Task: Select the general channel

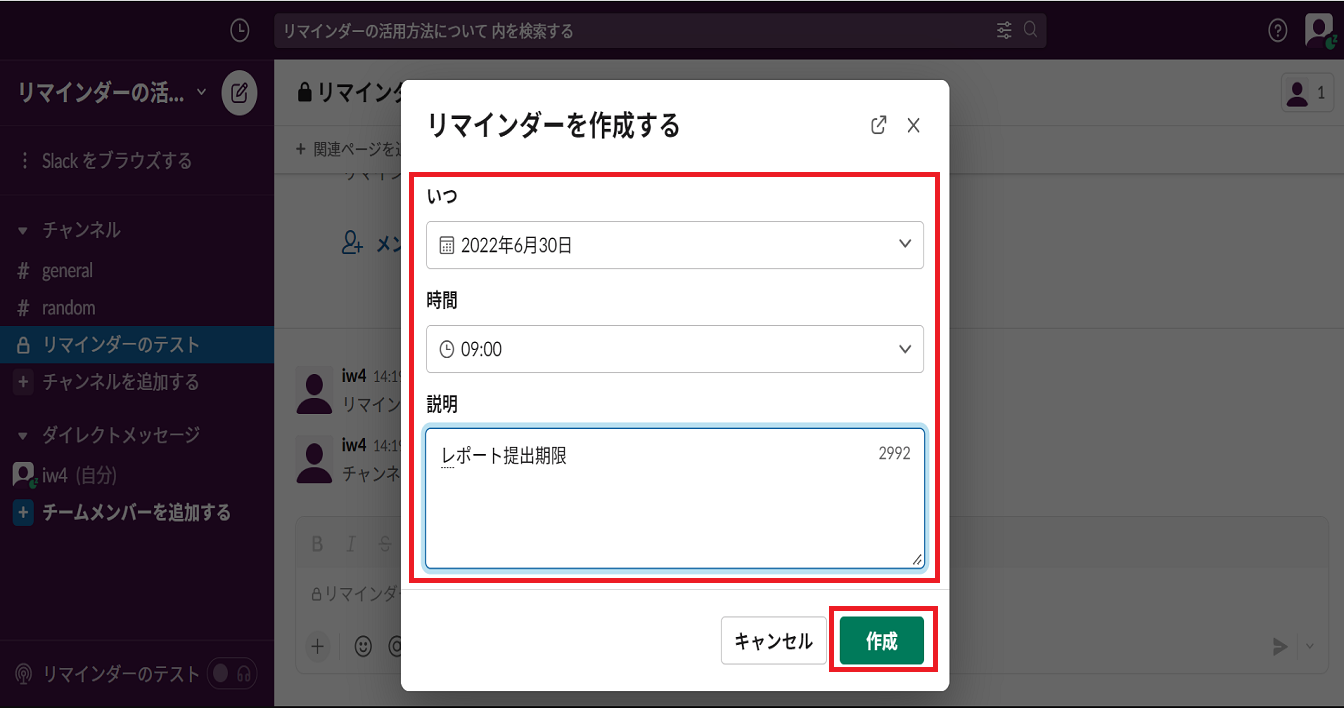Action: (x=67, y=270)
